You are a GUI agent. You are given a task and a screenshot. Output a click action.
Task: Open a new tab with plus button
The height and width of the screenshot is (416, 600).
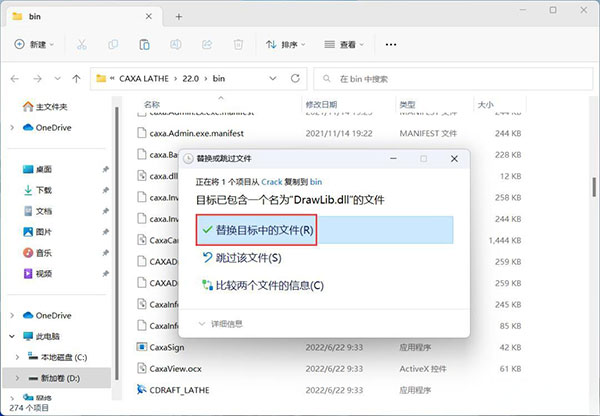pyautogui.click(x=179, y=16)
